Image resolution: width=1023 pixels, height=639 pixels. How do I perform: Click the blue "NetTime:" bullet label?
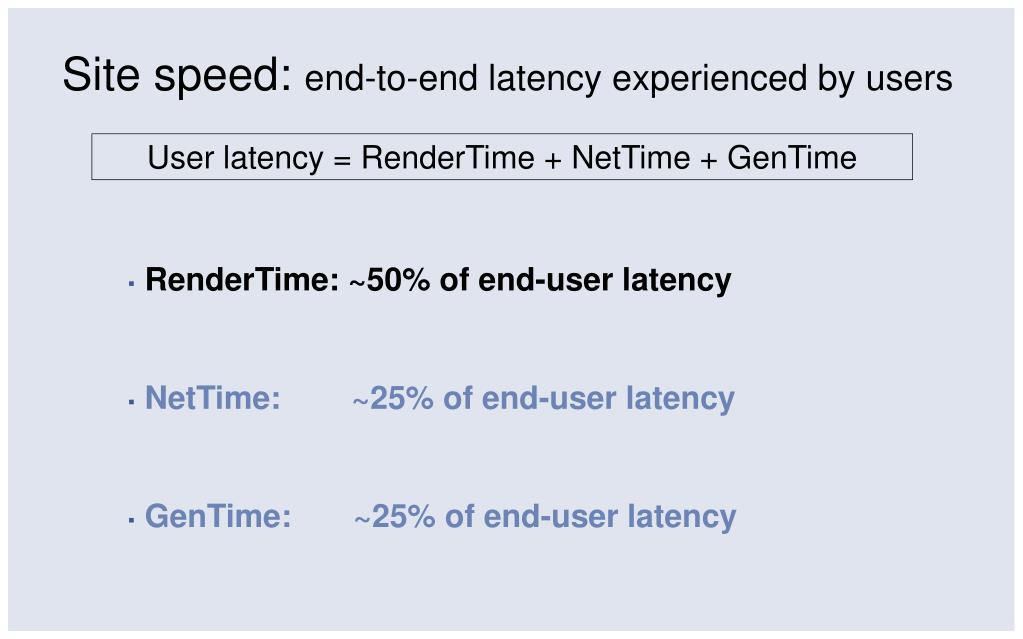click(x=213, y=397)
